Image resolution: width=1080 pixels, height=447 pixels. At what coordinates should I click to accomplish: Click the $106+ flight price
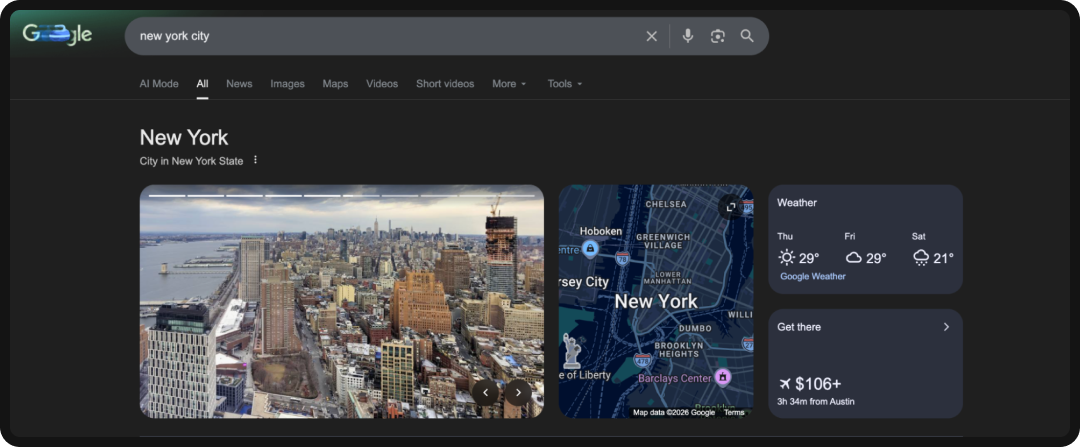[x=818, y=384]
